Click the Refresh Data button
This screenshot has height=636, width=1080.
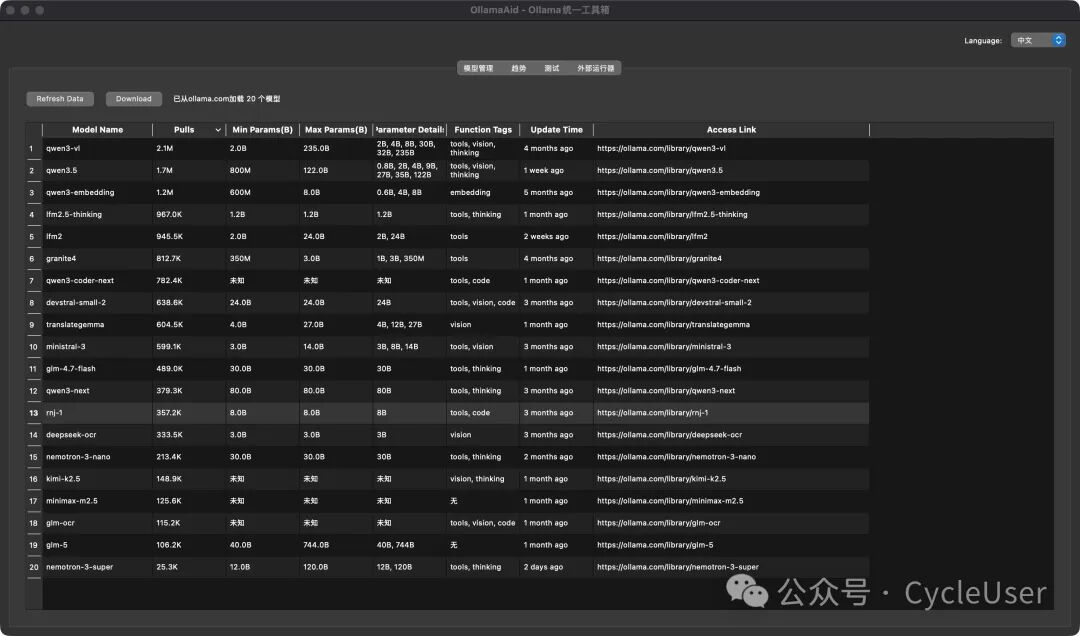pyautogui.click(x=60, y=99)
